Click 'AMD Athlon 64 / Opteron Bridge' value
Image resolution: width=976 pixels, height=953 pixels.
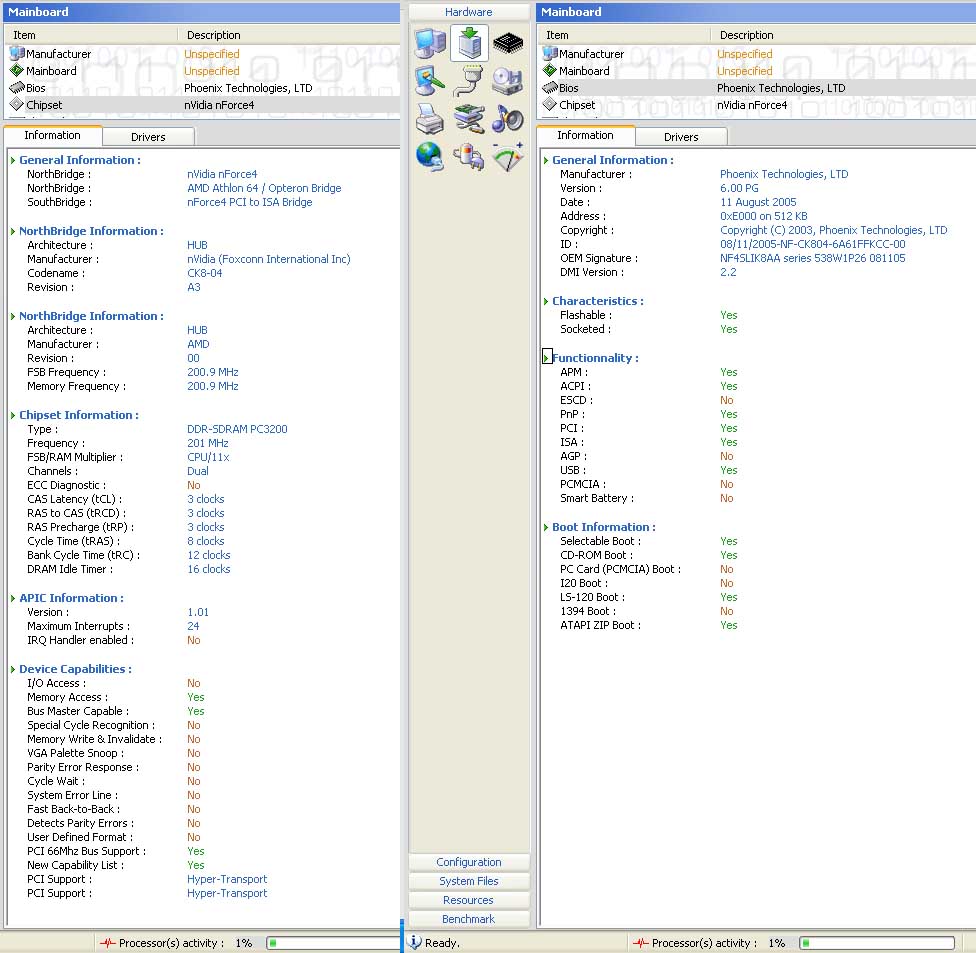pyautogui.click(x=264, y=188)
